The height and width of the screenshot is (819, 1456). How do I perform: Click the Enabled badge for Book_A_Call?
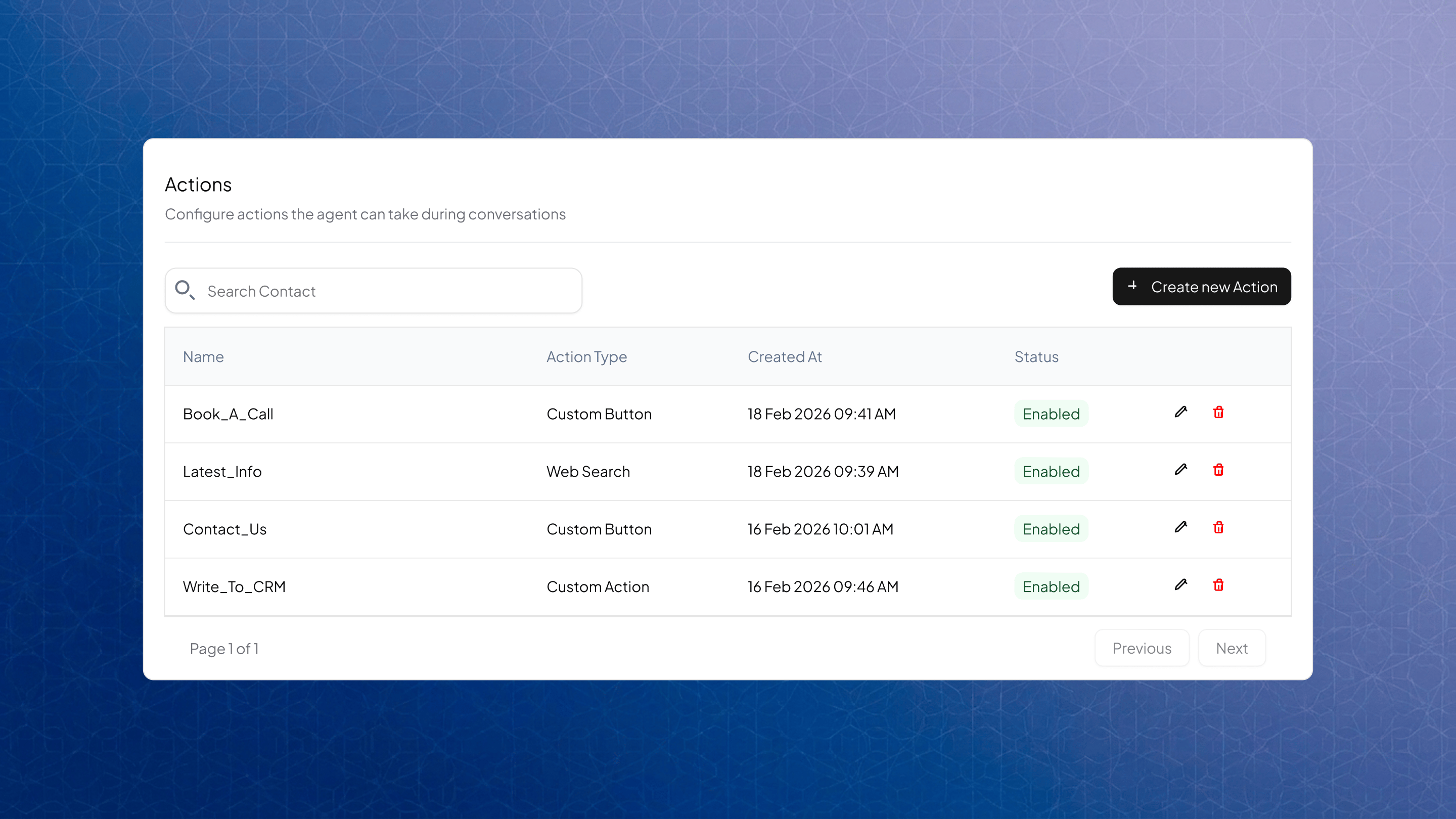click(1052, 414)
